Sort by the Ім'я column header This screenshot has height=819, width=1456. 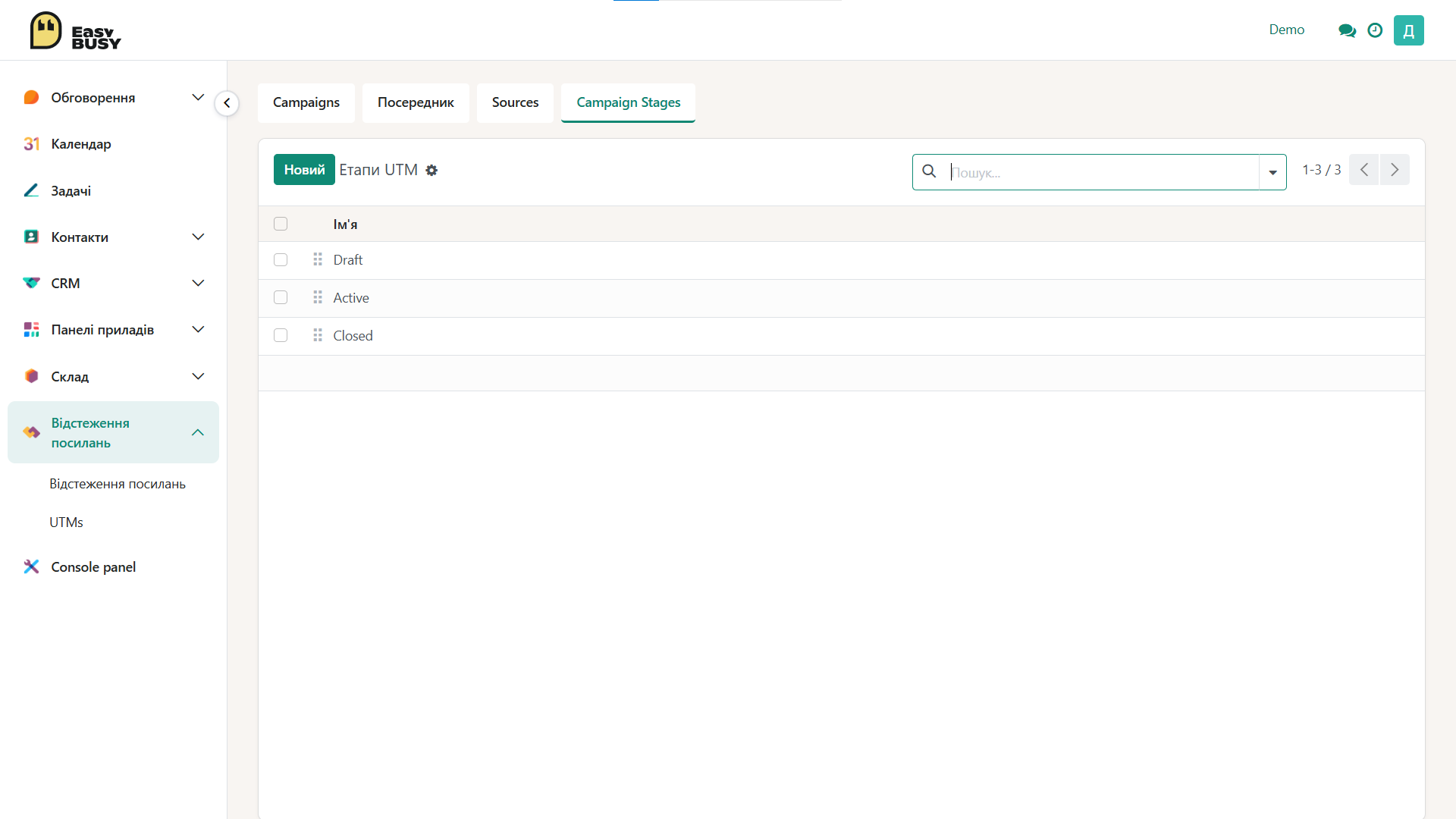click(x=345, y=224)
